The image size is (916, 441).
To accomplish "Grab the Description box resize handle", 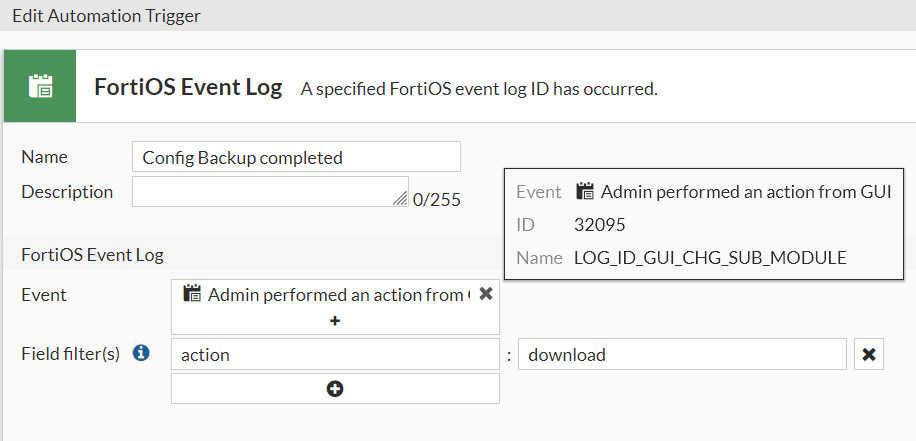I will (401, 197).
